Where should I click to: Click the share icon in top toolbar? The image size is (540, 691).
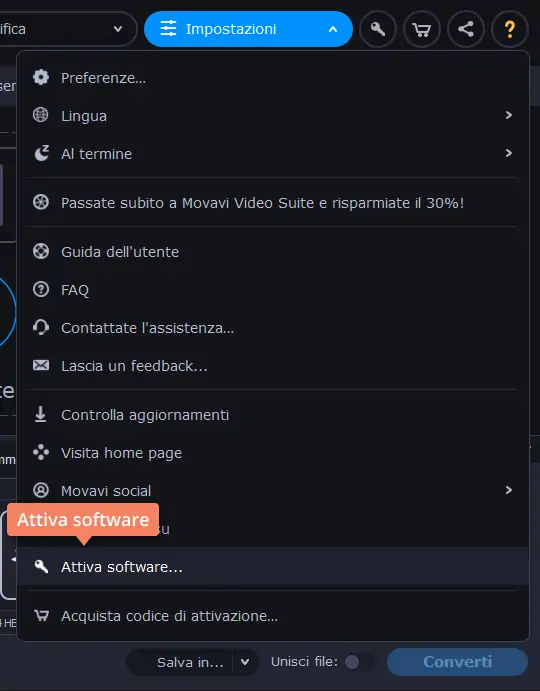coord(466,30)
